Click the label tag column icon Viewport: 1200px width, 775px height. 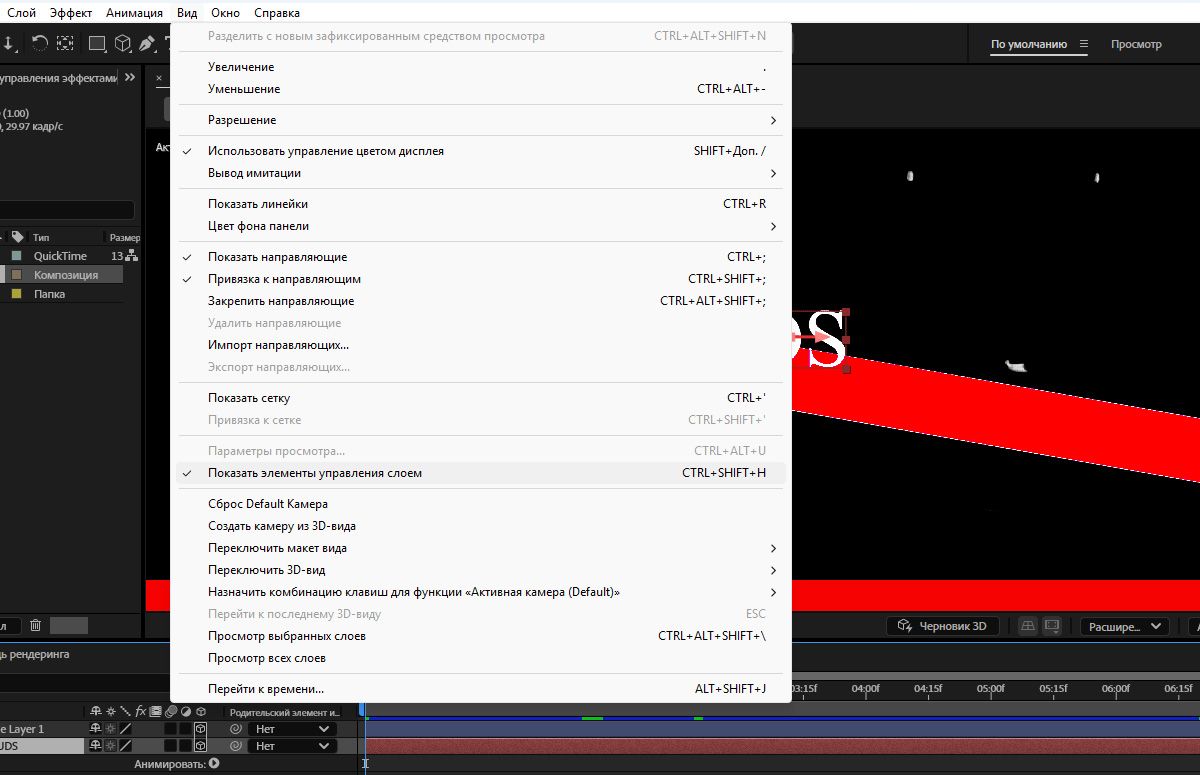pos(17,237)
